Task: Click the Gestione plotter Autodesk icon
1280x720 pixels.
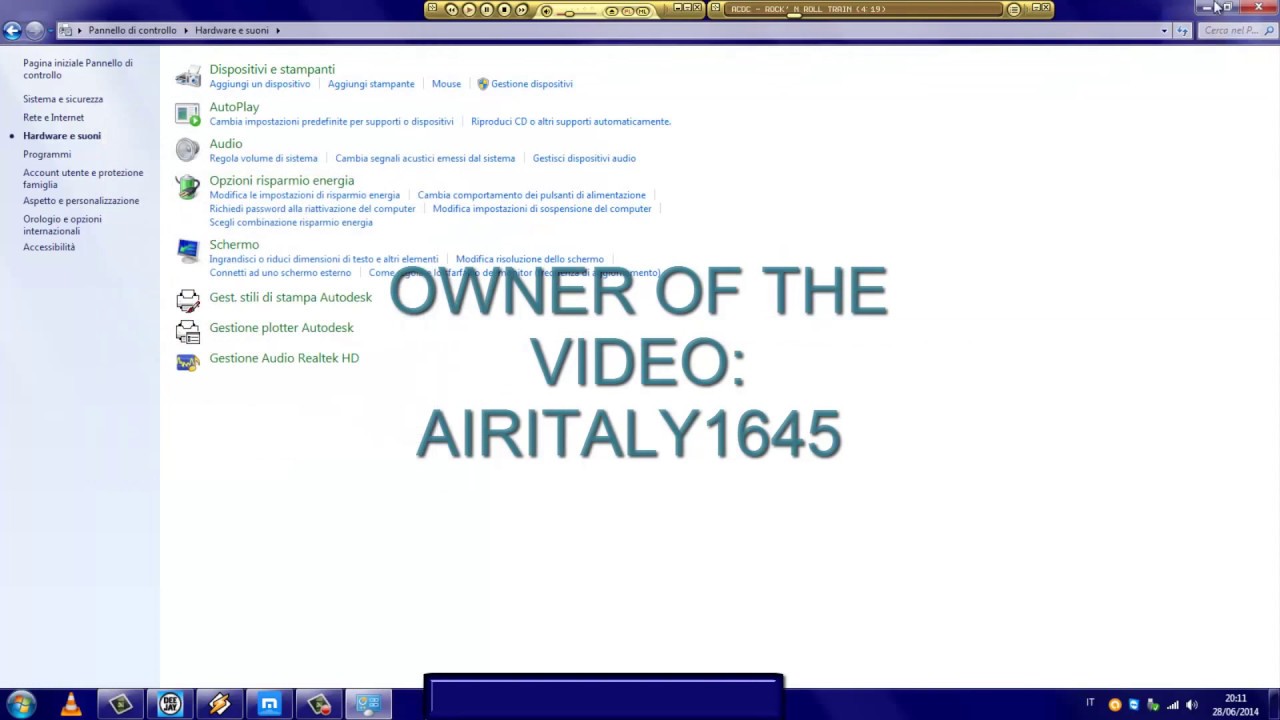Action: (188, 330)
